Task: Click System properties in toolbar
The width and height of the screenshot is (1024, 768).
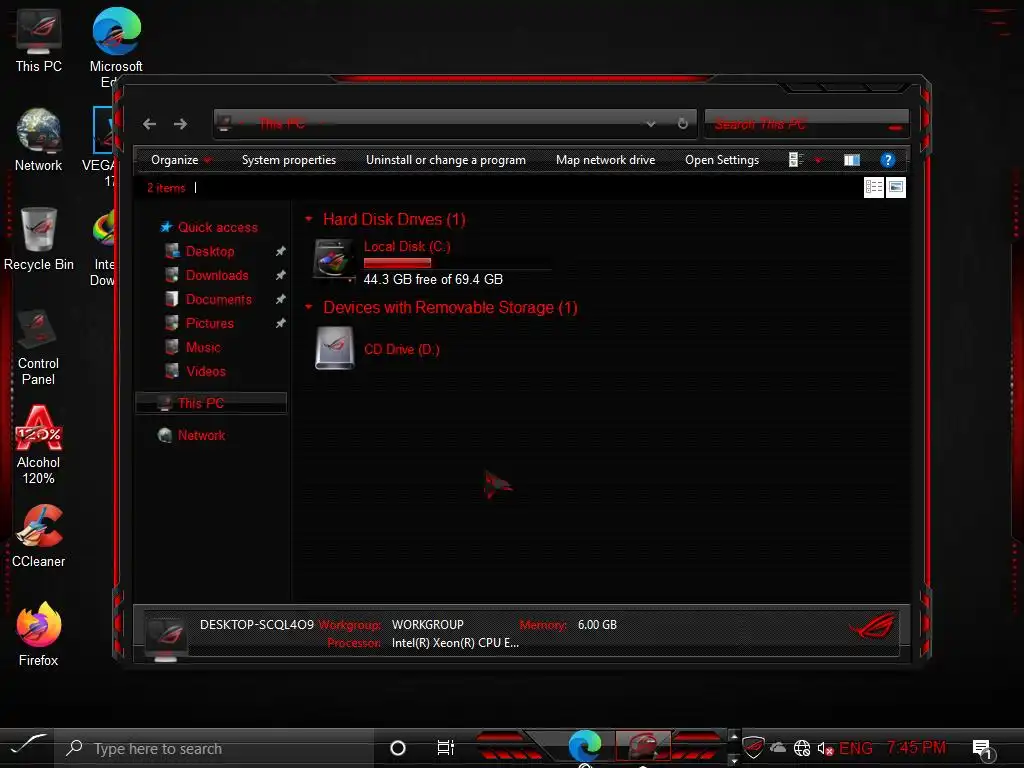Action: [289, 160]
